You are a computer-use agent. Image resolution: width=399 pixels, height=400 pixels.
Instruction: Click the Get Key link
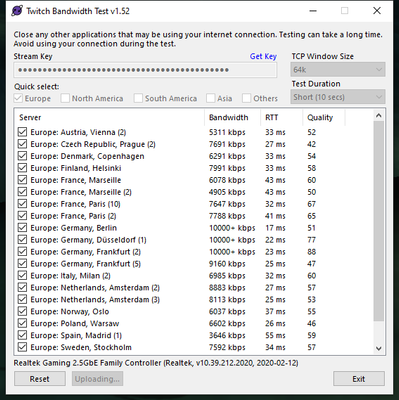pyautogui.click(x=263, y=56)
